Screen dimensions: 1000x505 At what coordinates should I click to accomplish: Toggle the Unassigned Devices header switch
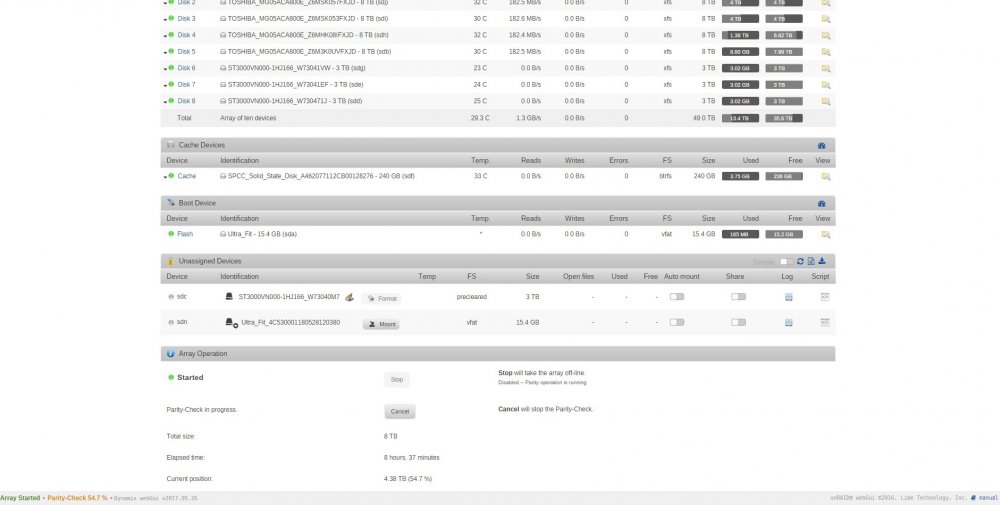[786, 261]
